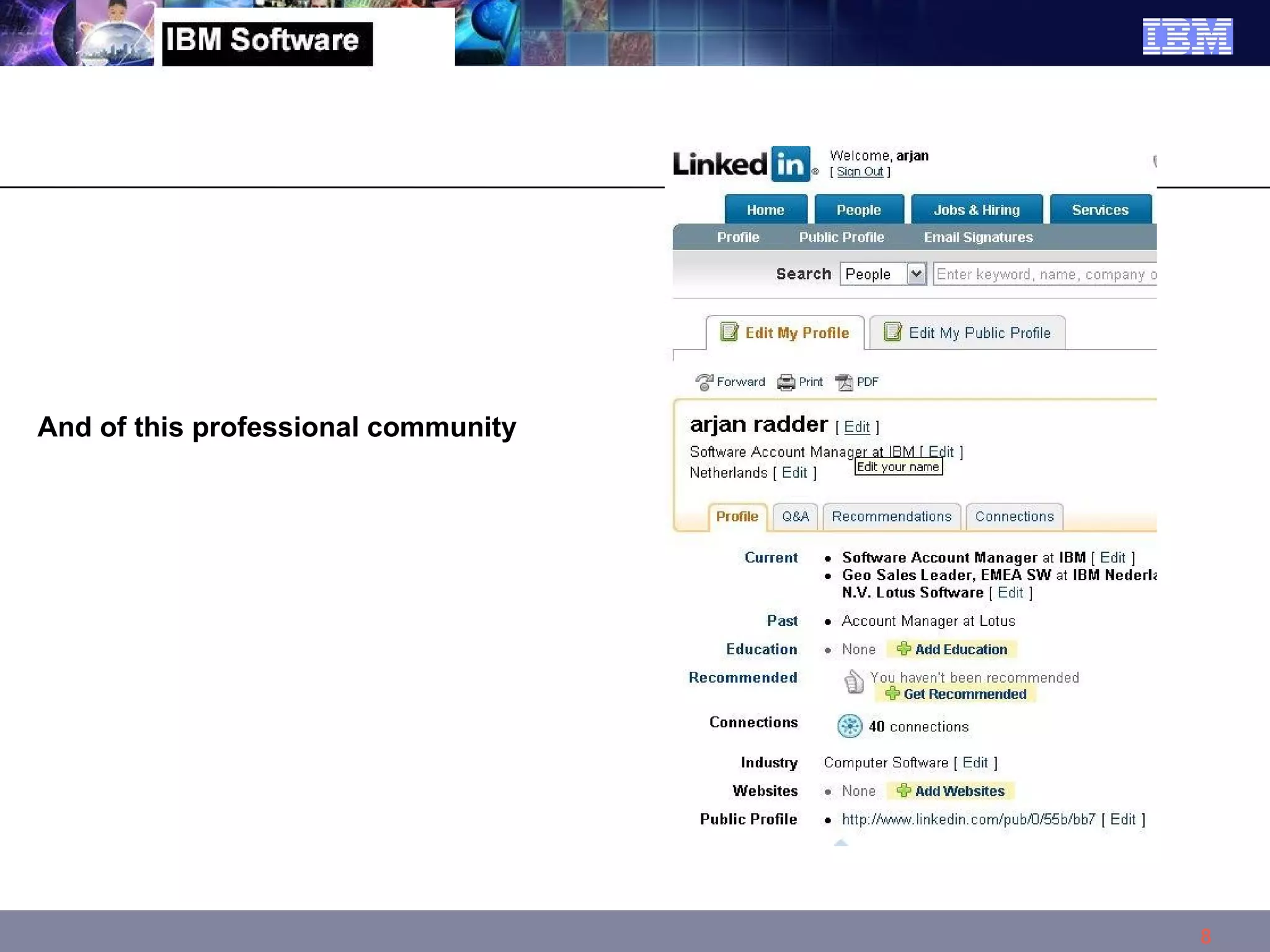The width and height of the screenshot is (1270, 952).
Task: Click the Forward envelope icon
Action: (x=704, y=382)
